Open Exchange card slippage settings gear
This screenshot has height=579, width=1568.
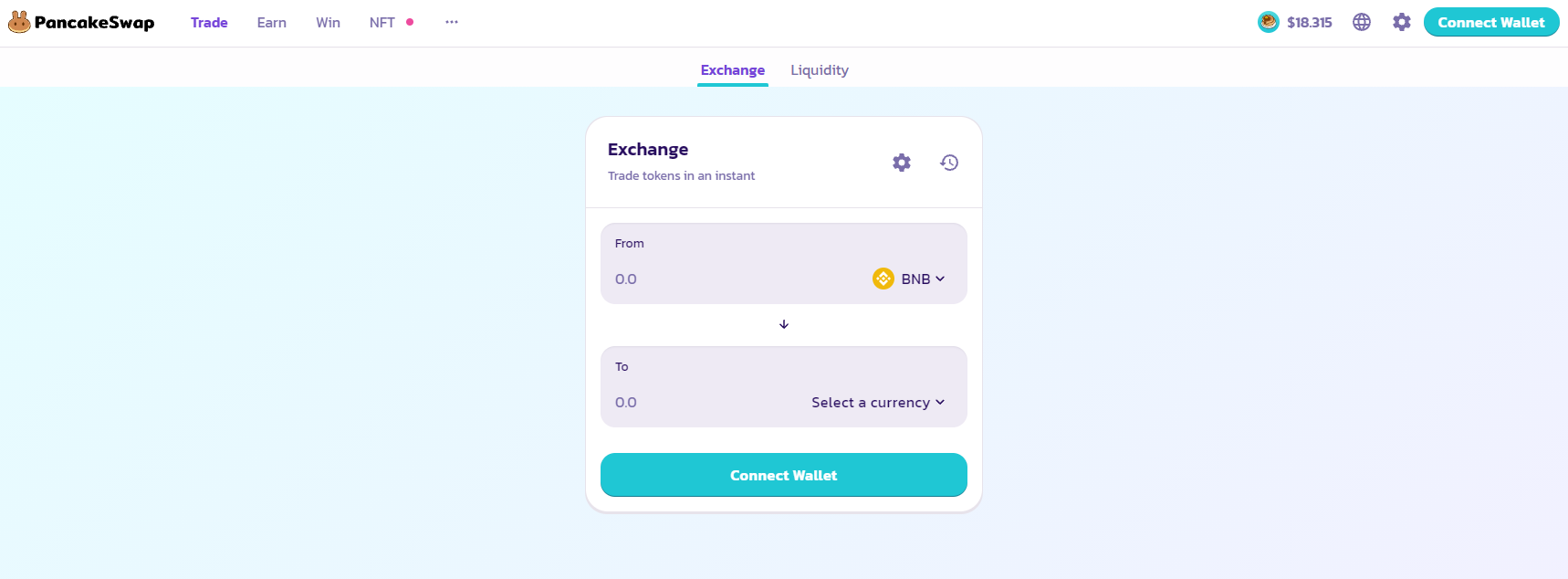click(902, 163)
